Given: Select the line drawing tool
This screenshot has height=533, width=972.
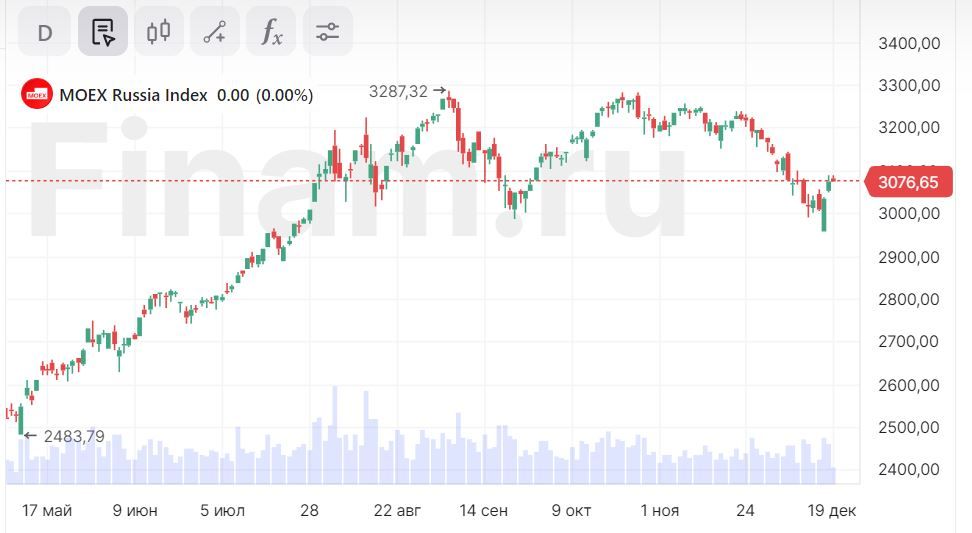Looking at the screenshot, I should [214, 32].
